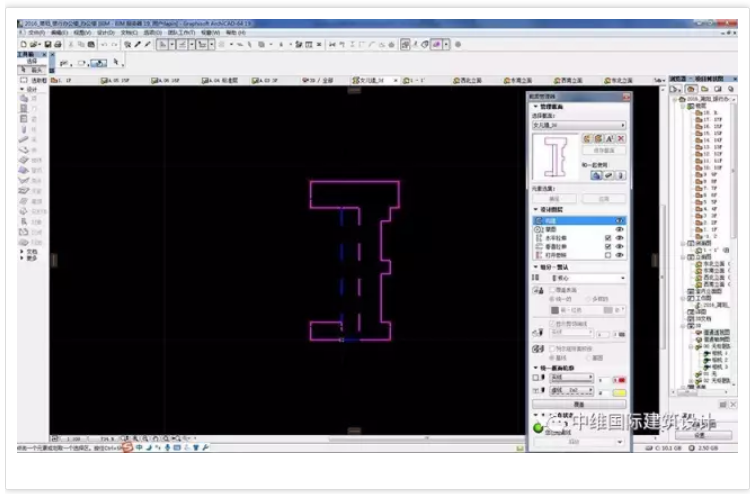Select the beam use-with icon in profile manager
Image resolution: width=756 pixels, height=494 pixels.
point(608,175)
